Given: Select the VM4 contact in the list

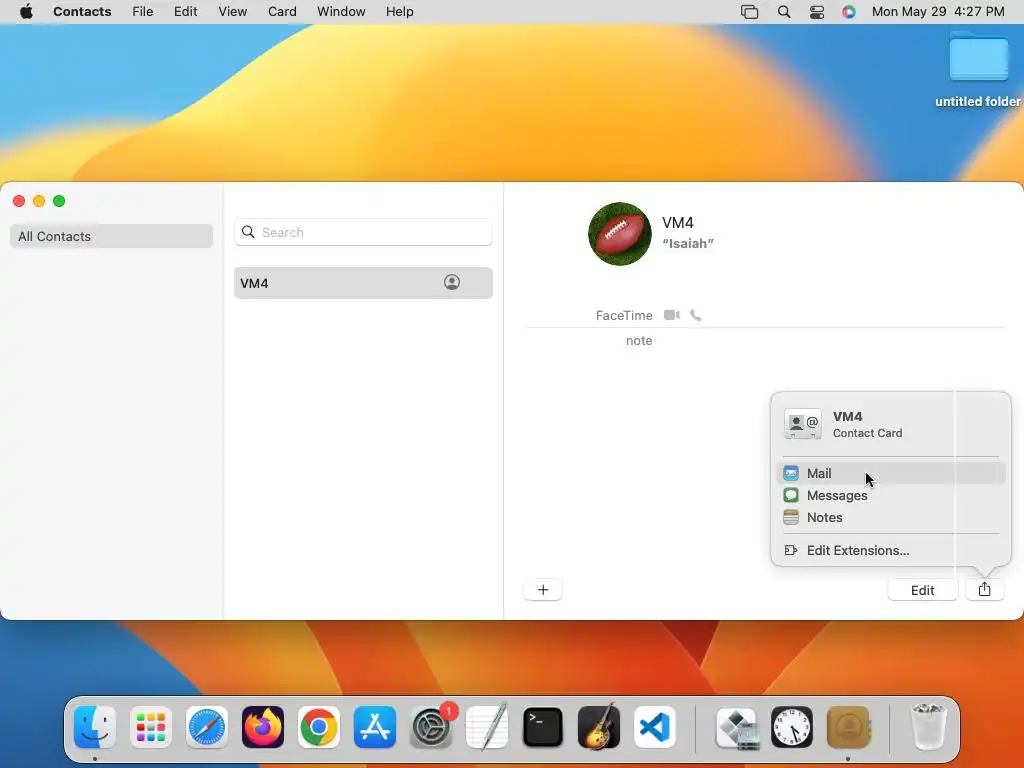Looking at the screenshot, I should click(x=363, y=283).
